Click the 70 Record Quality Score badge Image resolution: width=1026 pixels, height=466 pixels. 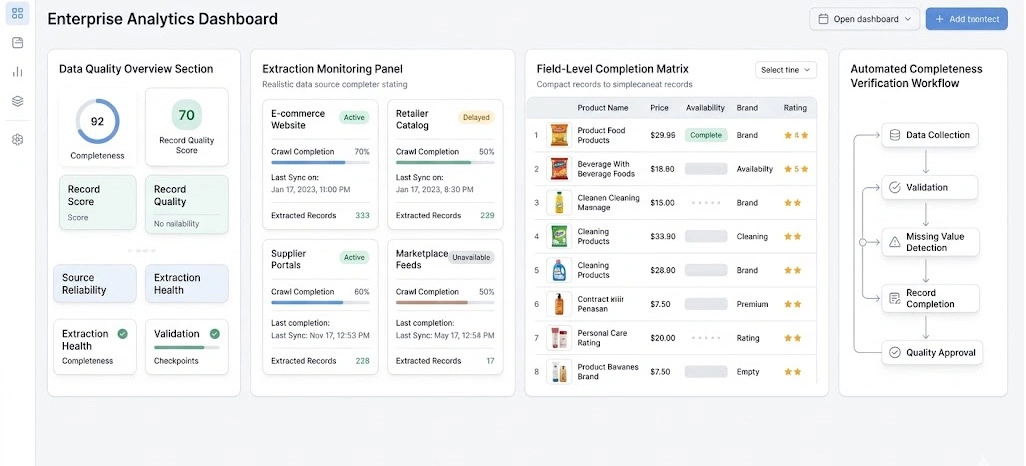(186, 115)
